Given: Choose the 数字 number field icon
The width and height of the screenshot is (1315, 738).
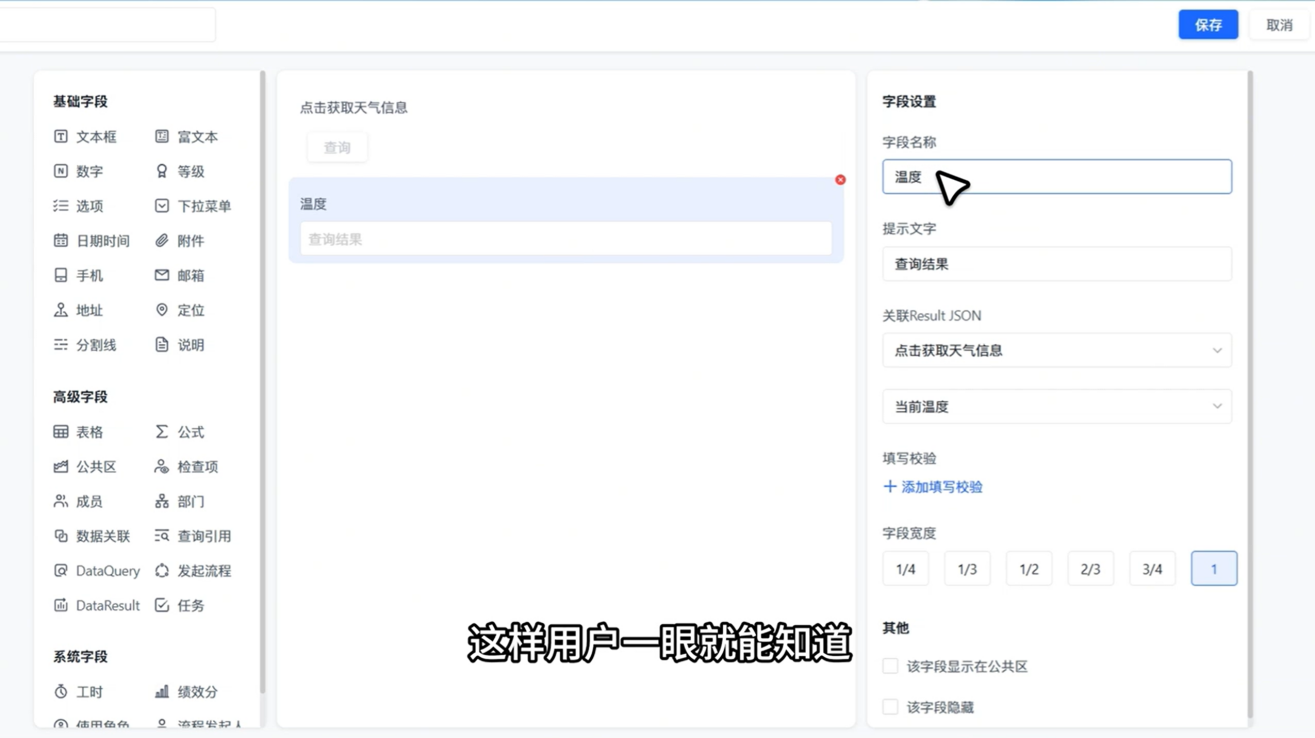Looking at the screenshot, I should 61,171.
